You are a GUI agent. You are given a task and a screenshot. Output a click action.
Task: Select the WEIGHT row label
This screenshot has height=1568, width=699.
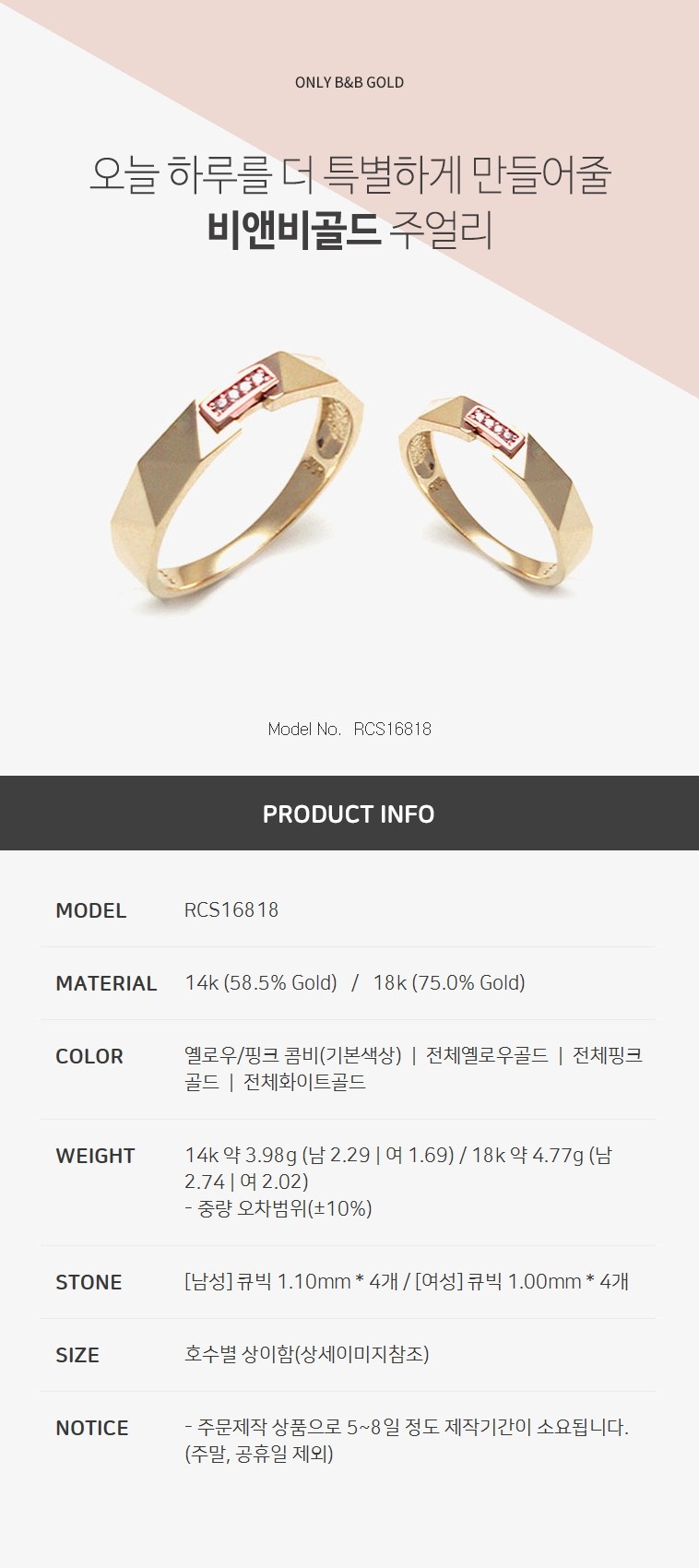95,1156
